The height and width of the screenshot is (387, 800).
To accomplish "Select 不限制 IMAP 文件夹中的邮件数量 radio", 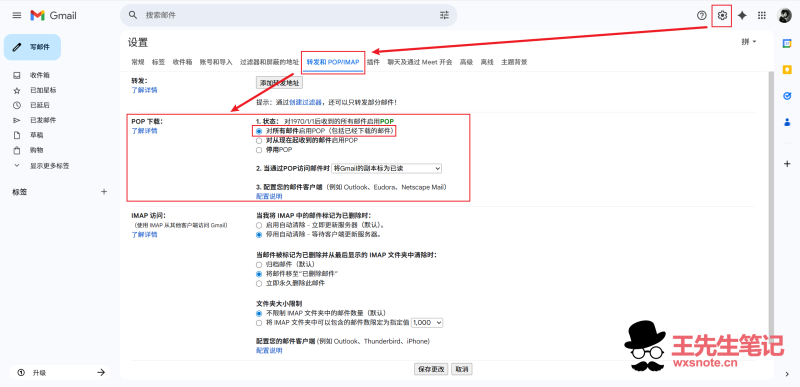I will tap(259, 313).
